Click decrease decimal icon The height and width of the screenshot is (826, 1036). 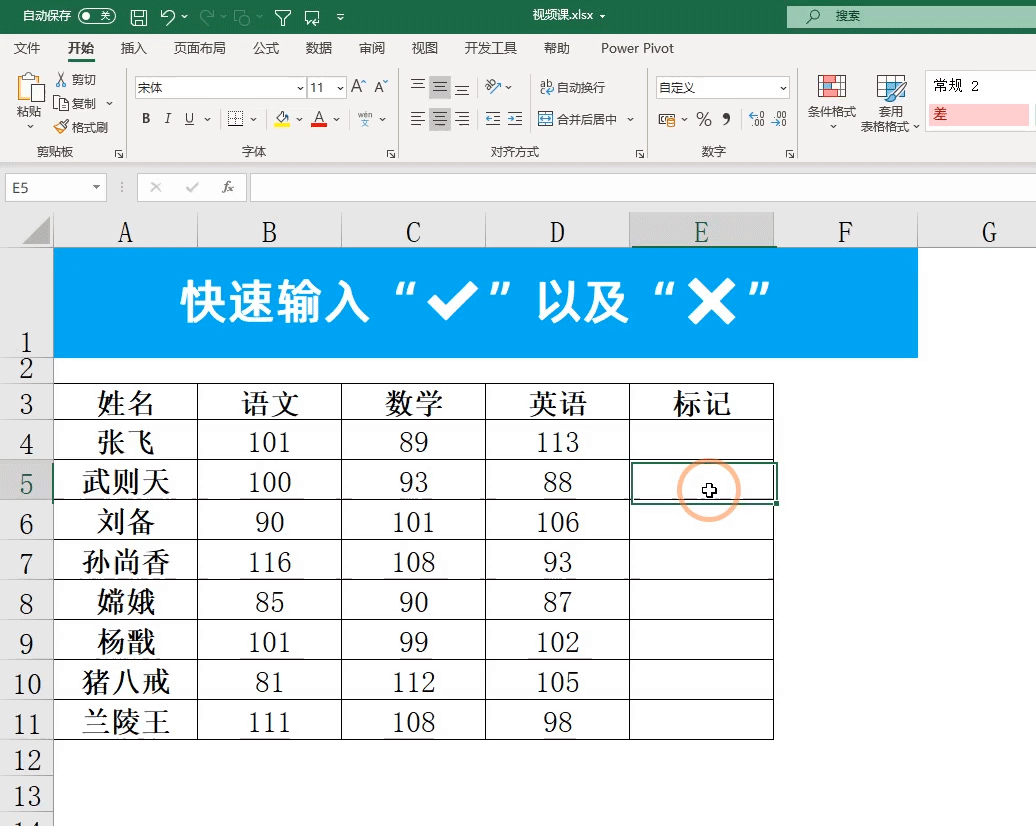click(x=779, y=120)
